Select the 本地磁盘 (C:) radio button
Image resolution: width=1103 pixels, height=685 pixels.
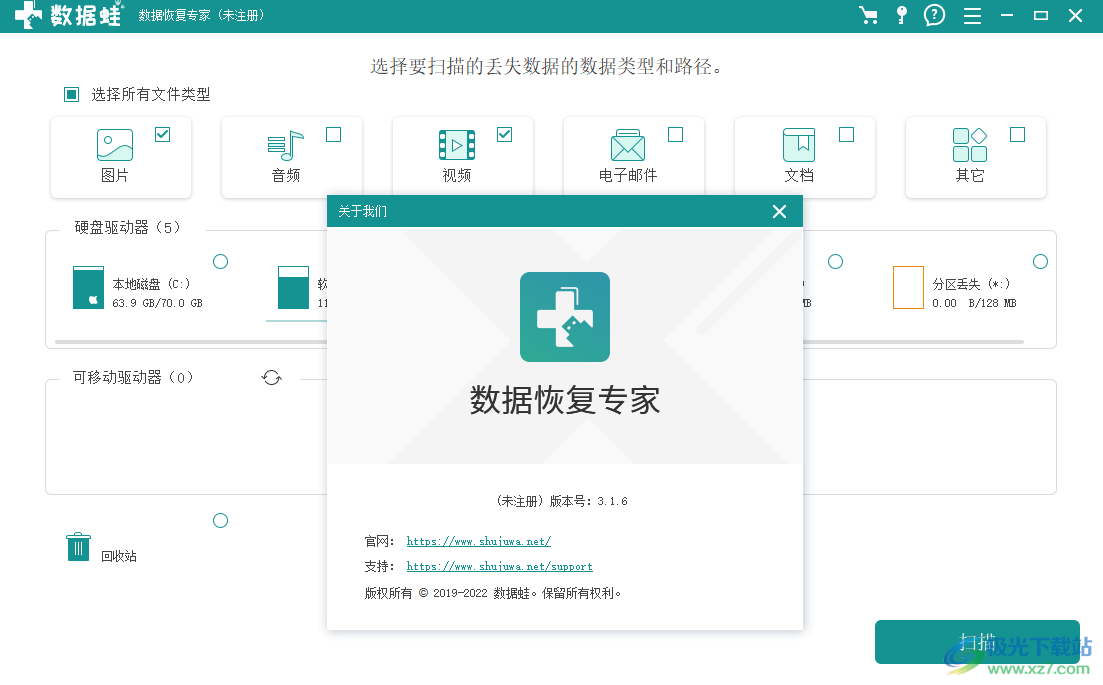point(220,262)
